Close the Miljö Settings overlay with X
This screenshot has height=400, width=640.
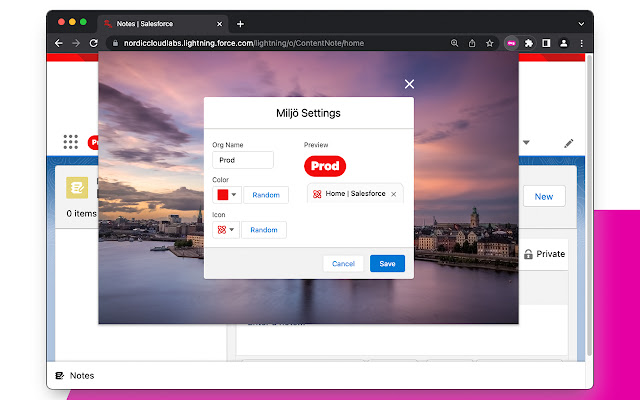click(x=409, y=84)
